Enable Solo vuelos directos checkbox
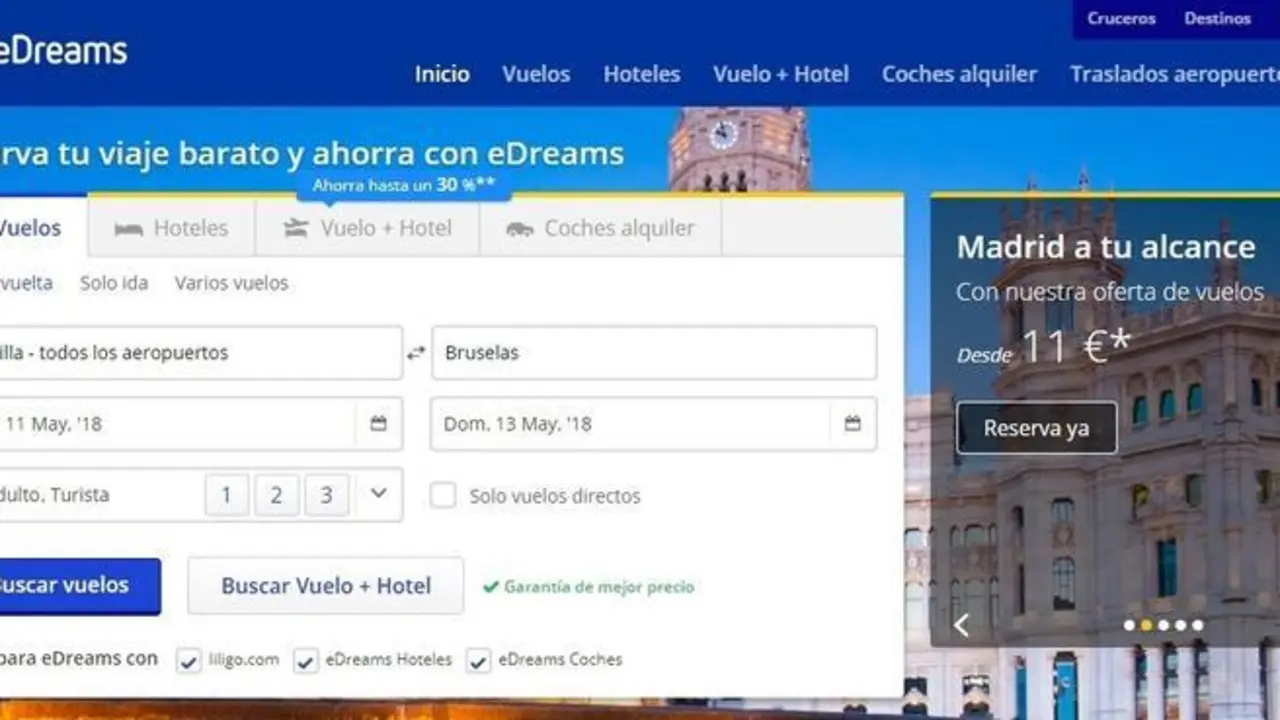The width and height of the screenshot is (1280, 720). (443, 495)
